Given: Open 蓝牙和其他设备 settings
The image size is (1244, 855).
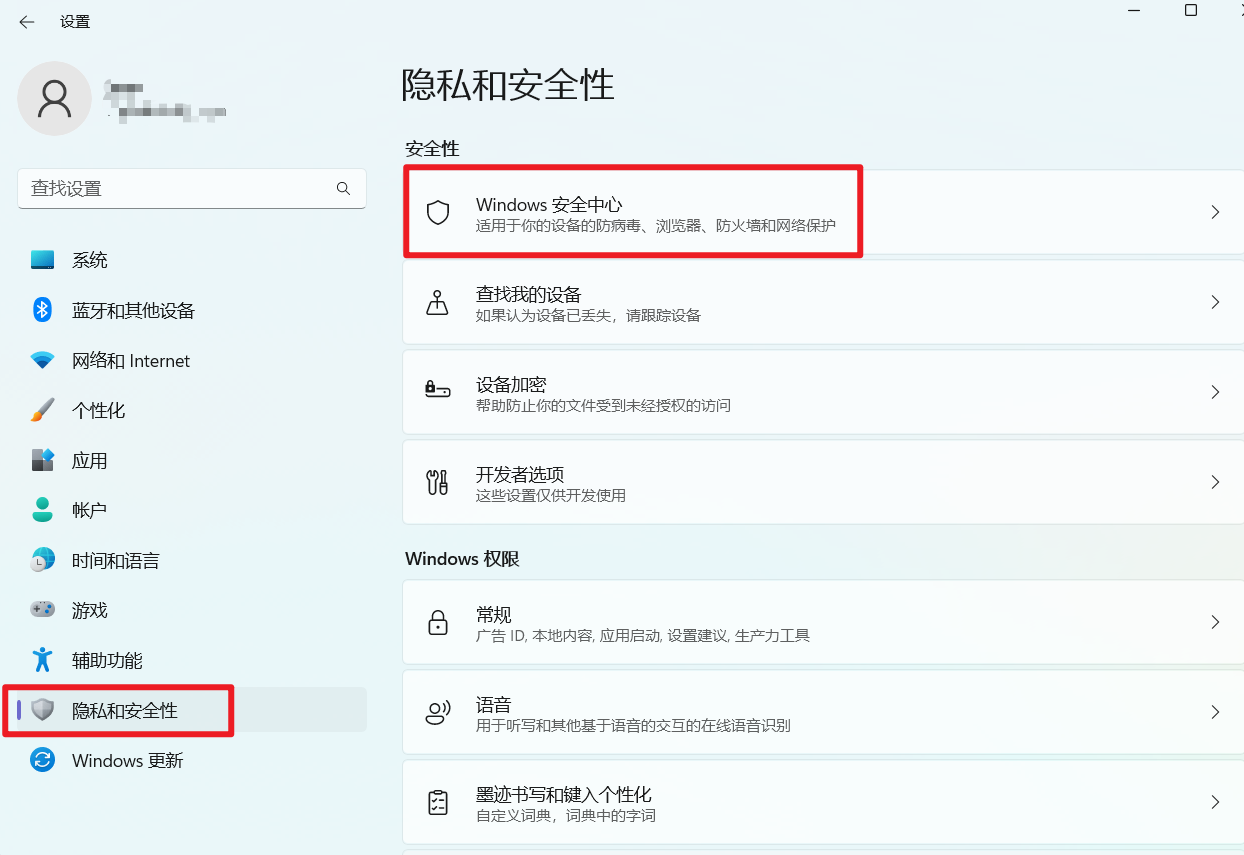Looking at the screenshot, I should (x=42, y=310).
